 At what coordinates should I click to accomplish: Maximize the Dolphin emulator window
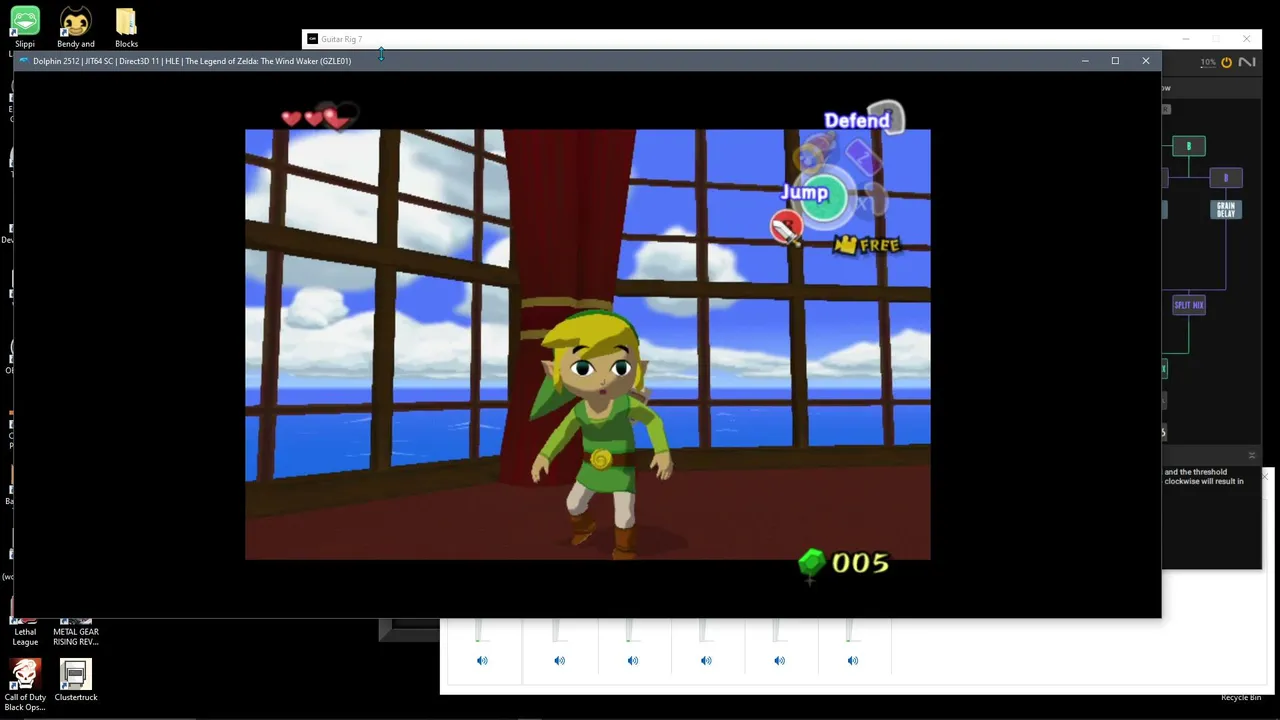point(1115,61)
